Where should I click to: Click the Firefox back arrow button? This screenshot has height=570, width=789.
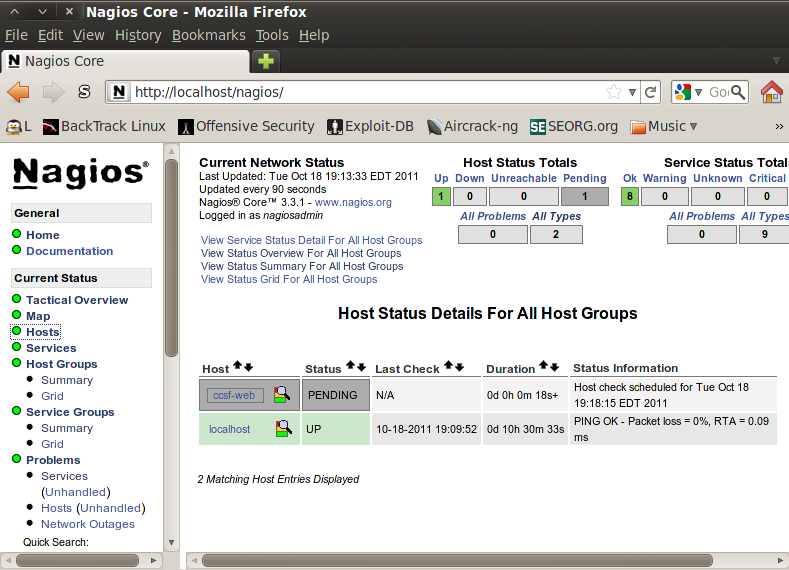(18, 92)
